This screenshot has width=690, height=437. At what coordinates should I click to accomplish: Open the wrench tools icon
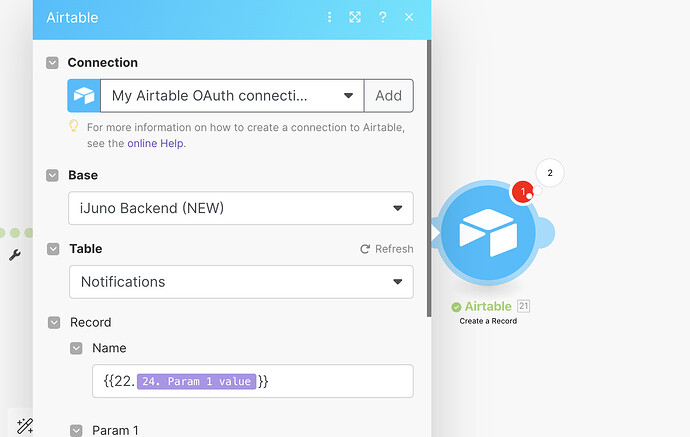15,254
